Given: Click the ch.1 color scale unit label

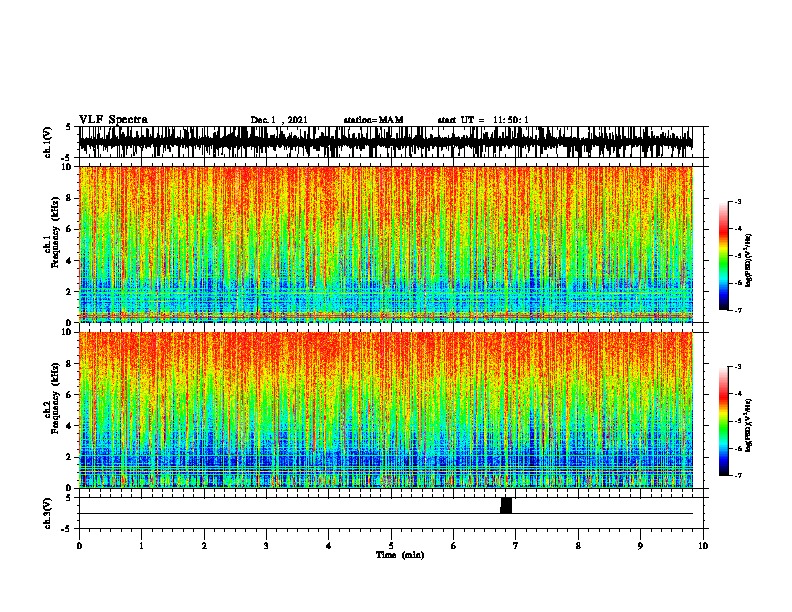Looking at the screenshot, I should [749, 261].
